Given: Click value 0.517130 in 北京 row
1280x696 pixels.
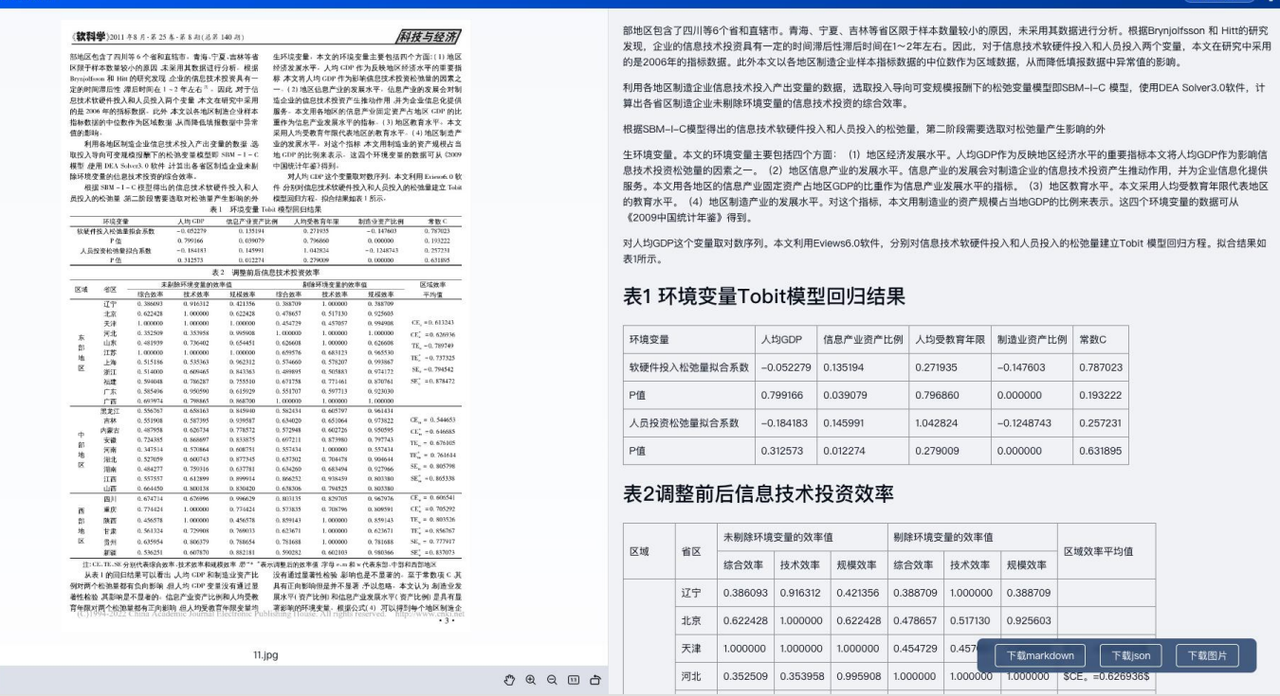Looking at the screenshot, I should [x=972, y=621].
